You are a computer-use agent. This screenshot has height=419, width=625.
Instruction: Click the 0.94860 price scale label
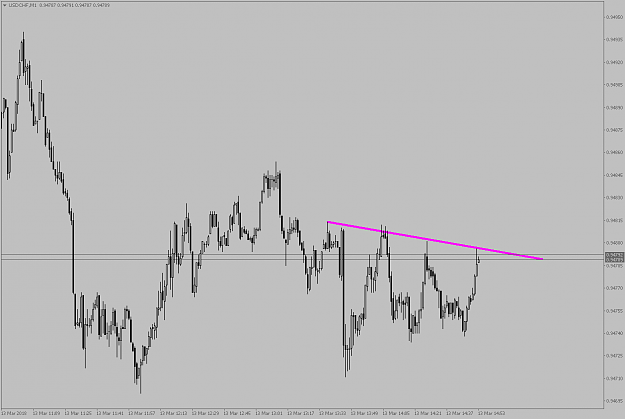click(x=614, y=152)
